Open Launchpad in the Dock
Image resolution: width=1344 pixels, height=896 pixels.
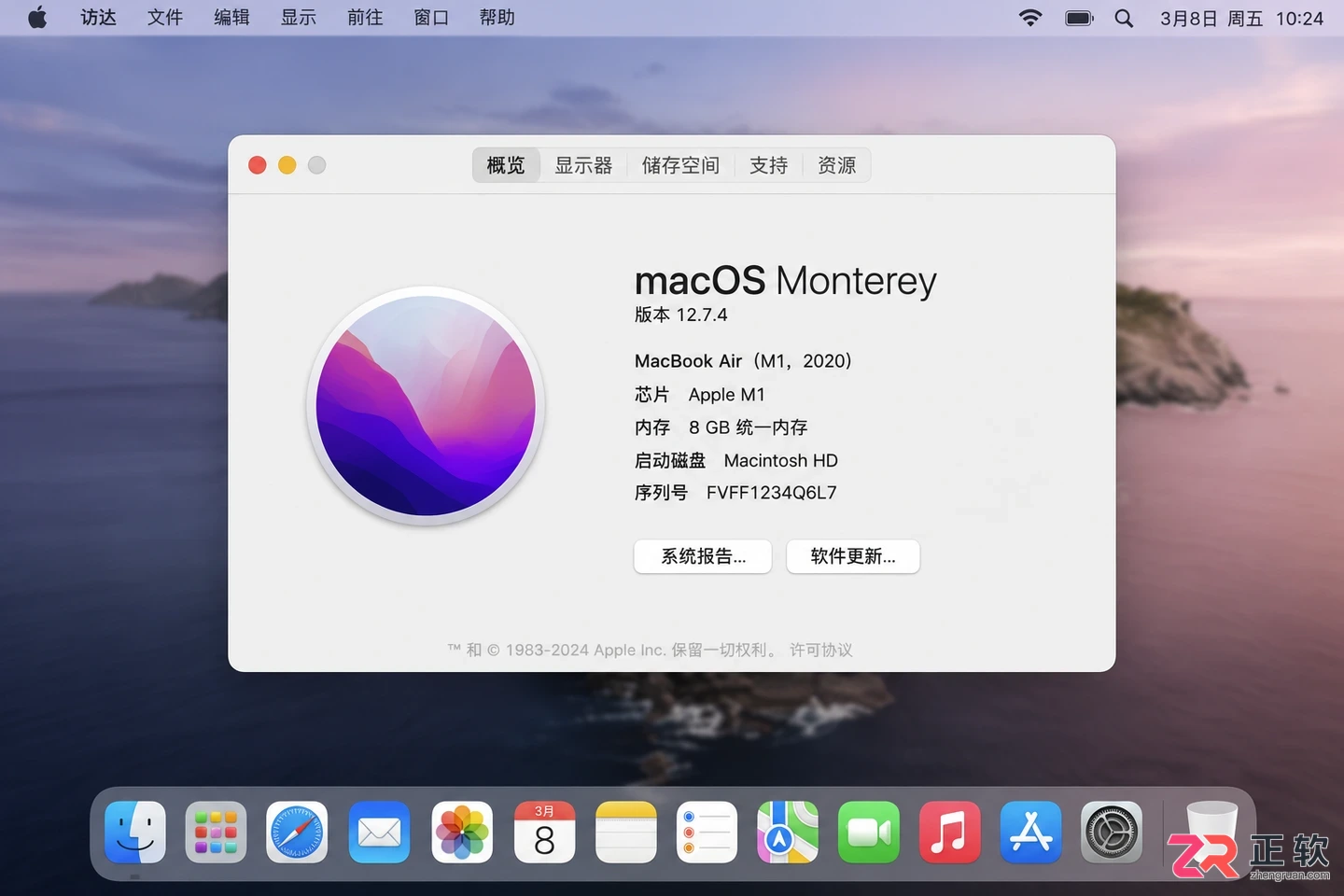point(216,832)
